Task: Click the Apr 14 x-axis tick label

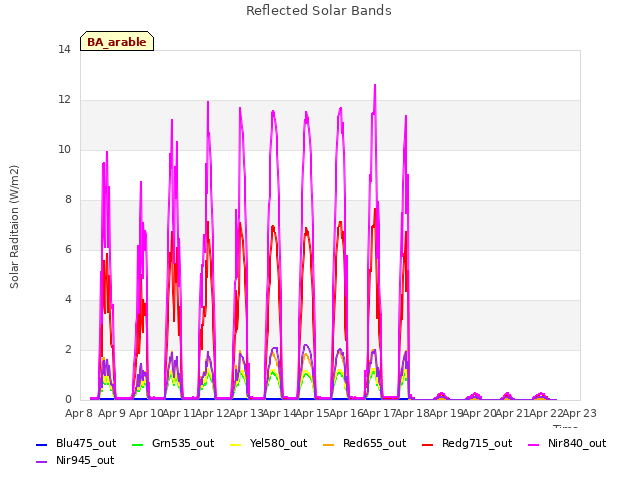Action: click(x=279, y=413)
